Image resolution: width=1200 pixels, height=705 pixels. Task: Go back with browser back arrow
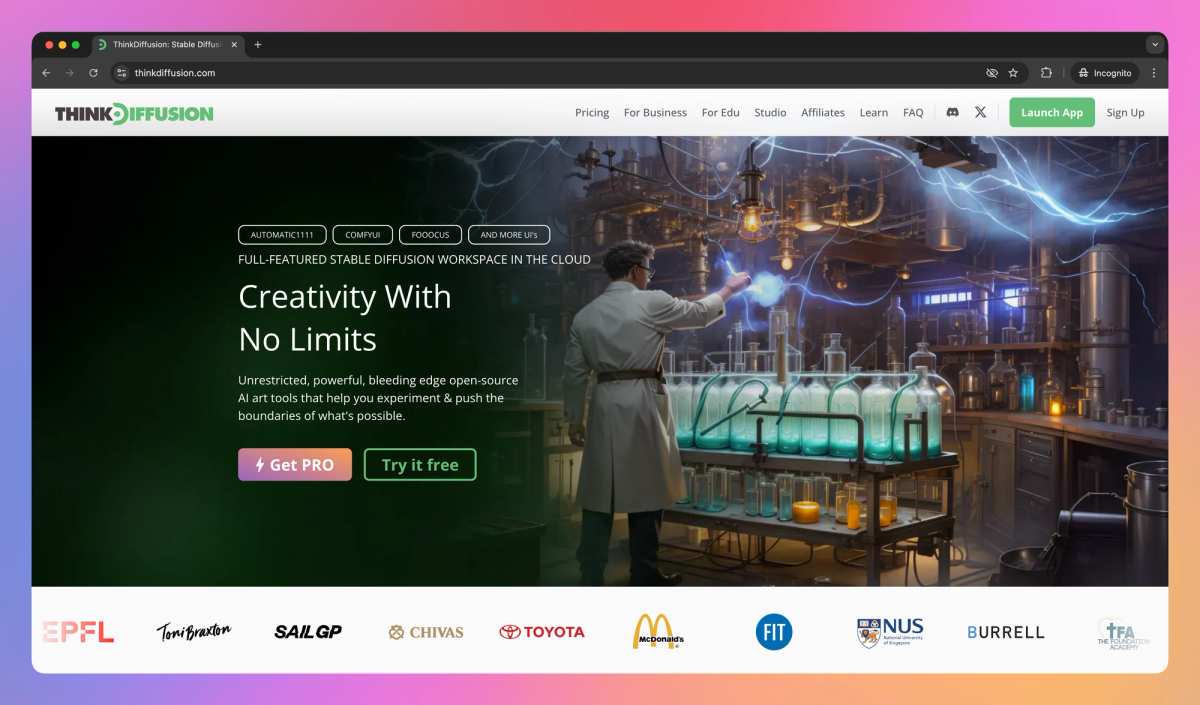pos(46,73)
